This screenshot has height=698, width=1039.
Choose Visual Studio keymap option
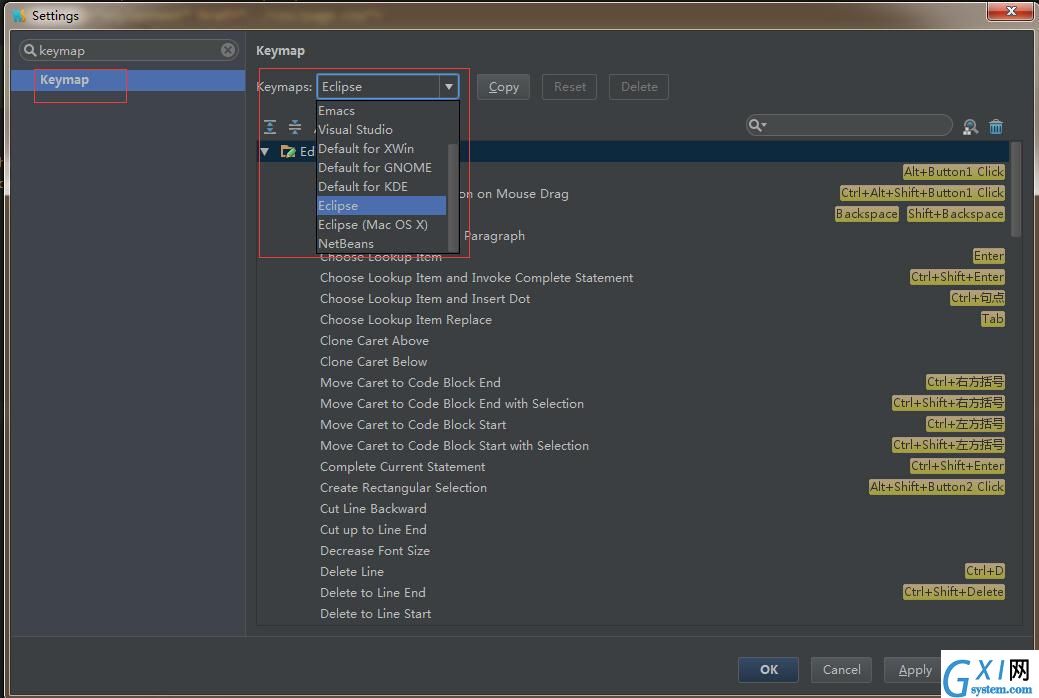pos(382,129)
